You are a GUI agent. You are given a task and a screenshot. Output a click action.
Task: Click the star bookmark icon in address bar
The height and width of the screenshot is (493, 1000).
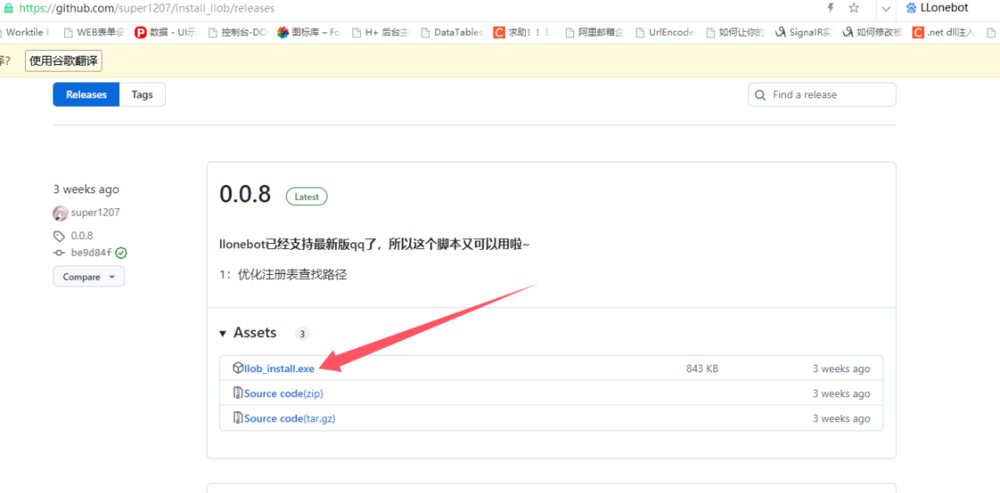pyautogui.click(x=853, y=8)
